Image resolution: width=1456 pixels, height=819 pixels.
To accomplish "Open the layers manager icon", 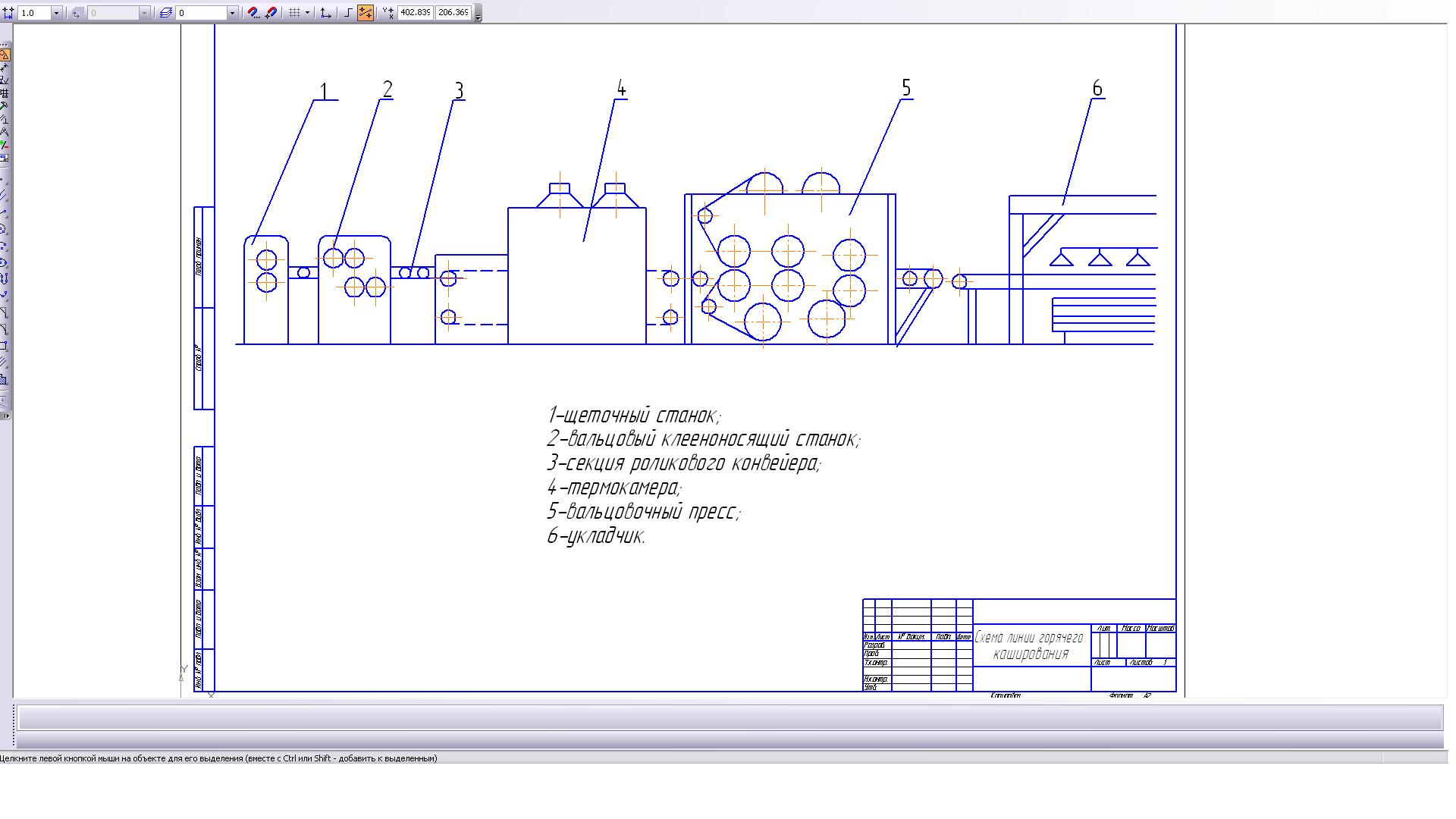I will coord(166,13).
